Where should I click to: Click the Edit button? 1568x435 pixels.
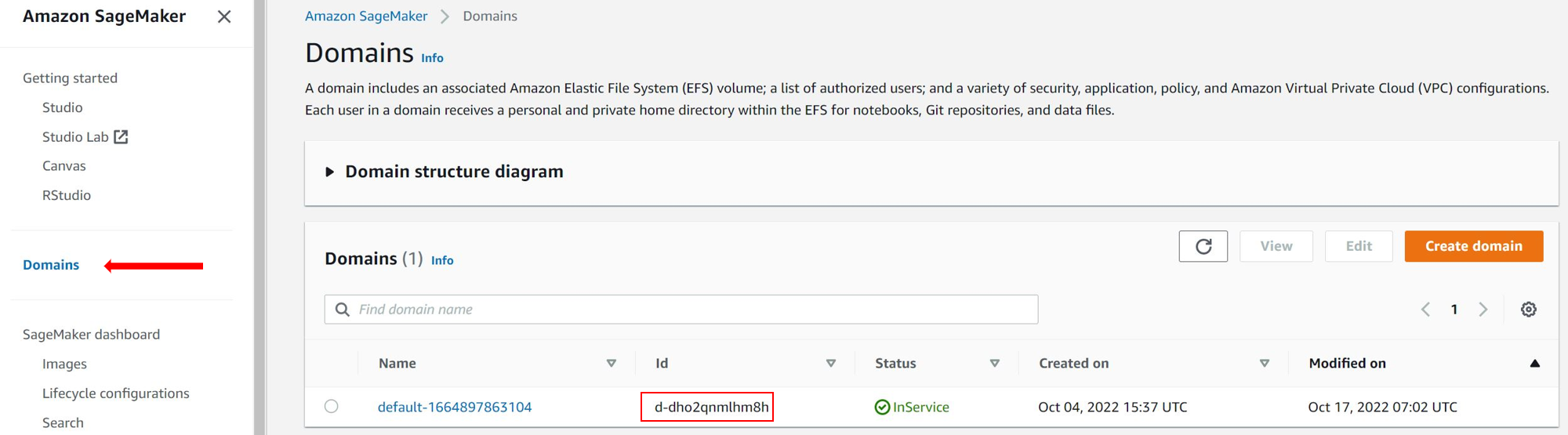point(1359,246)
